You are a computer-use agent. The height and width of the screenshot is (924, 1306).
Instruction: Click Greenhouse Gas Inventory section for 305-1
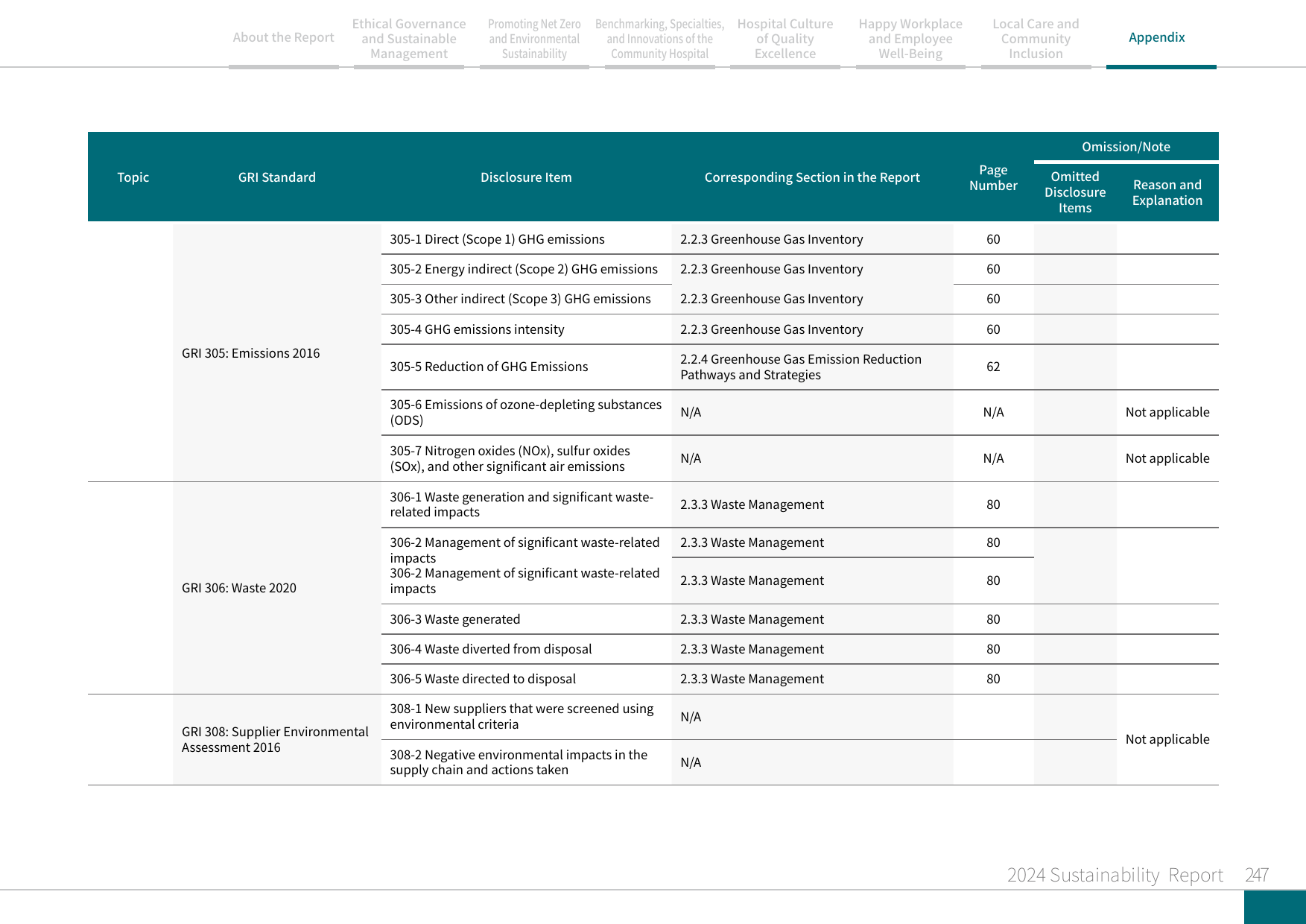pyautogui.click(x=771, y=239)
